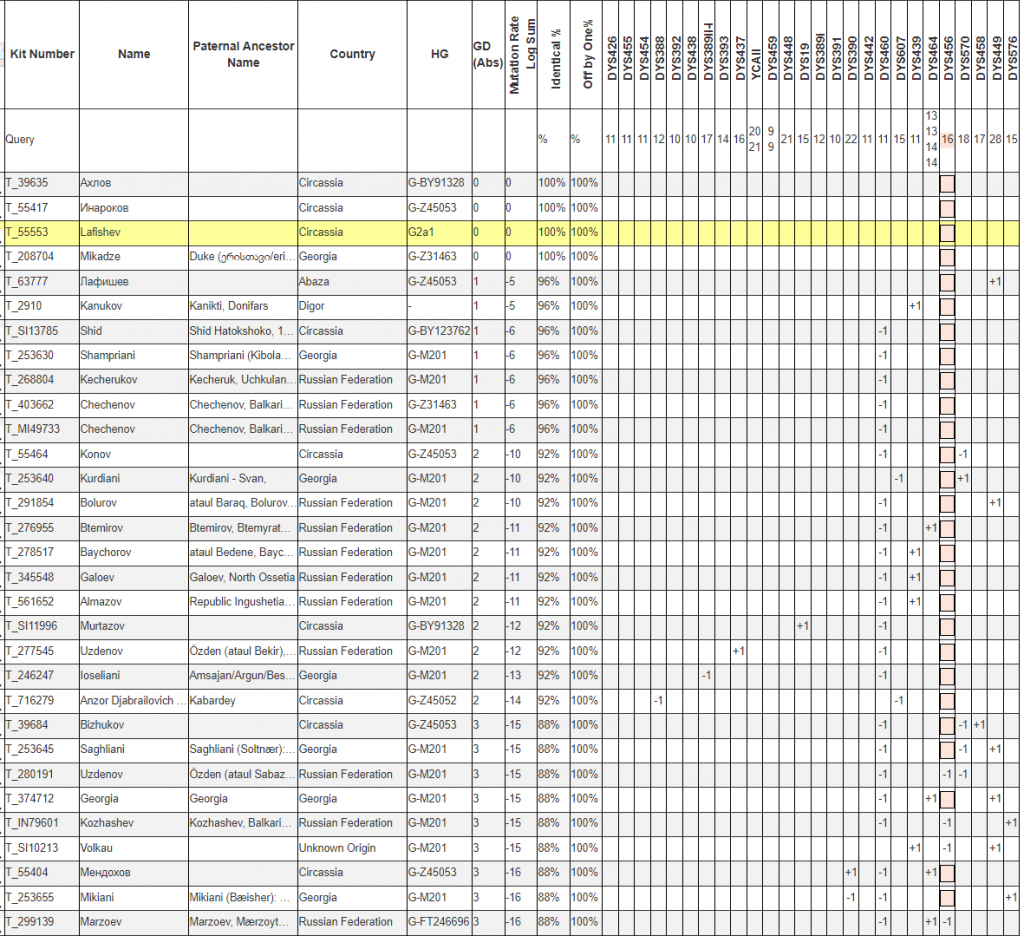Select the Abaza country cell
Image resolution: width=1024 pixels, height=936 pixels.
point(352,282)
